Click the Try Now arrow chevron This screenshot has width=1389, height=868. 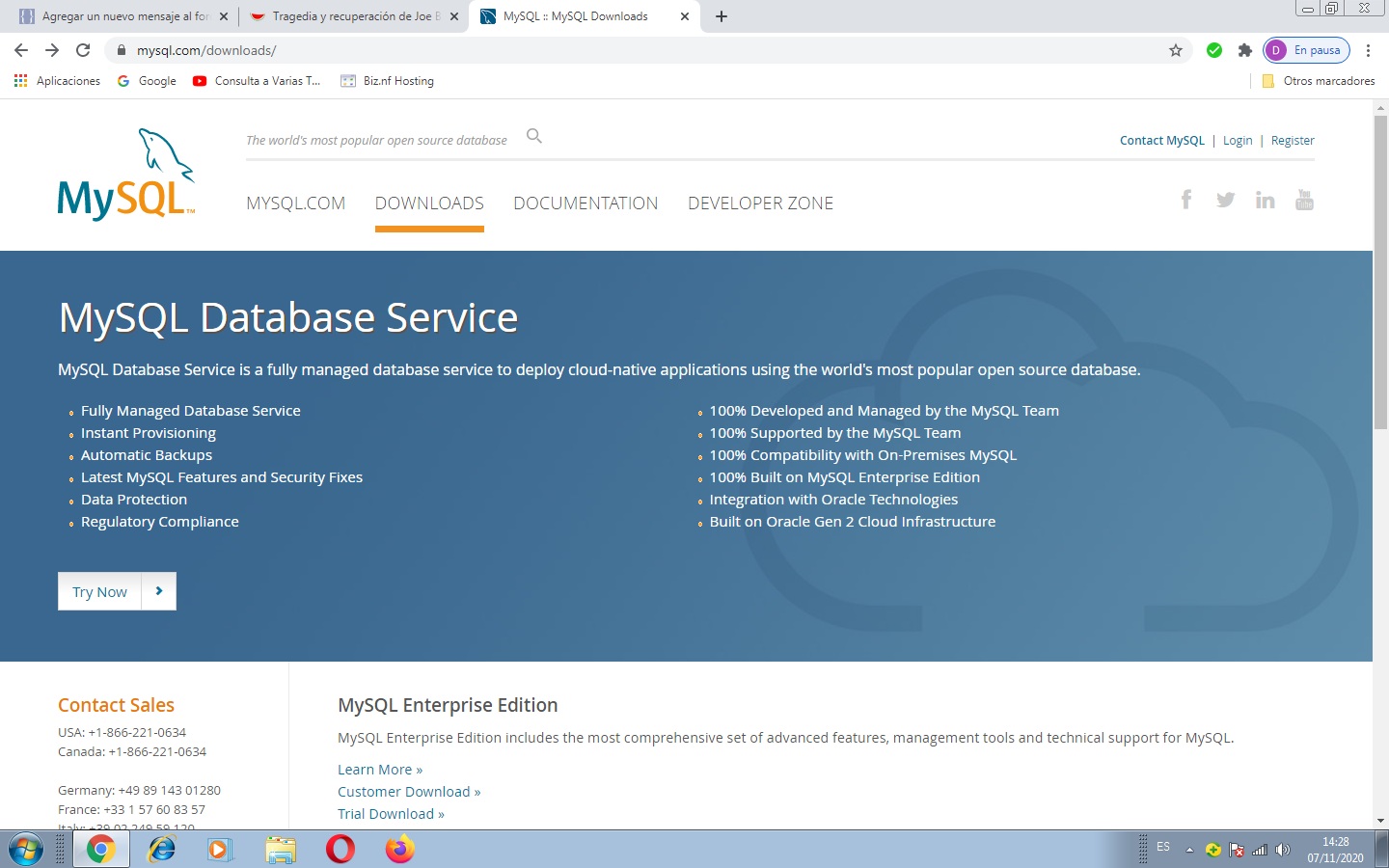click(159, 591)
